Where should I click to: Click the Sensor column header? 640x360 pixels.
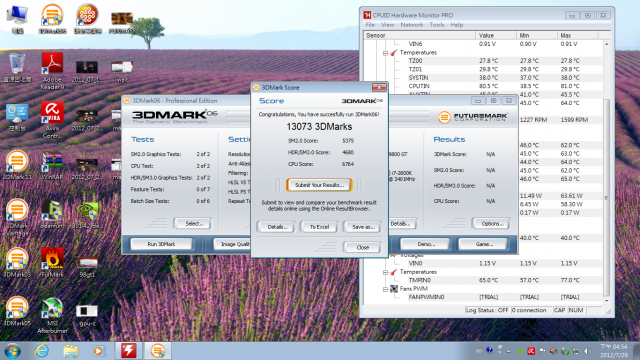point(420,36)
